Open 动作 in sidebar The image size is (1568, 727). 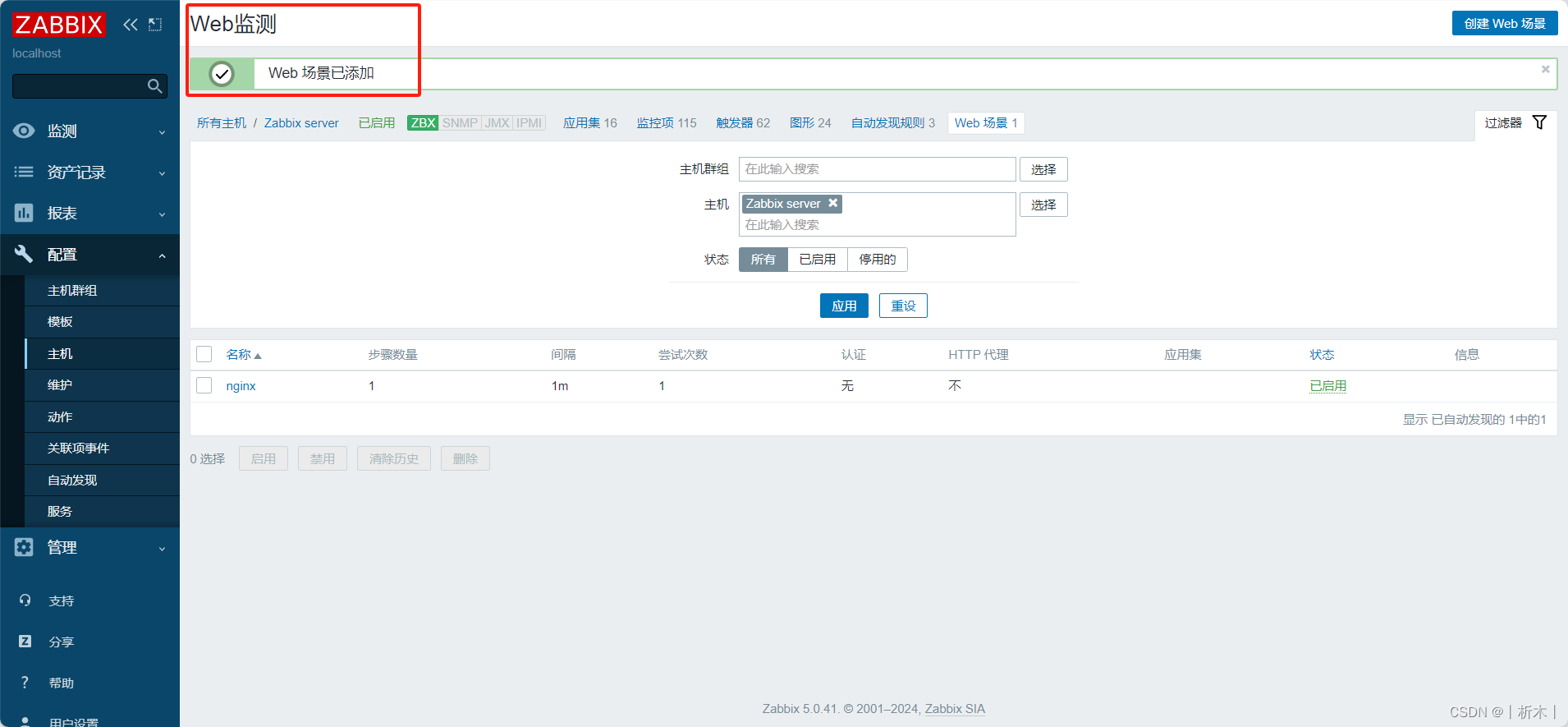[x=102, y=417]
